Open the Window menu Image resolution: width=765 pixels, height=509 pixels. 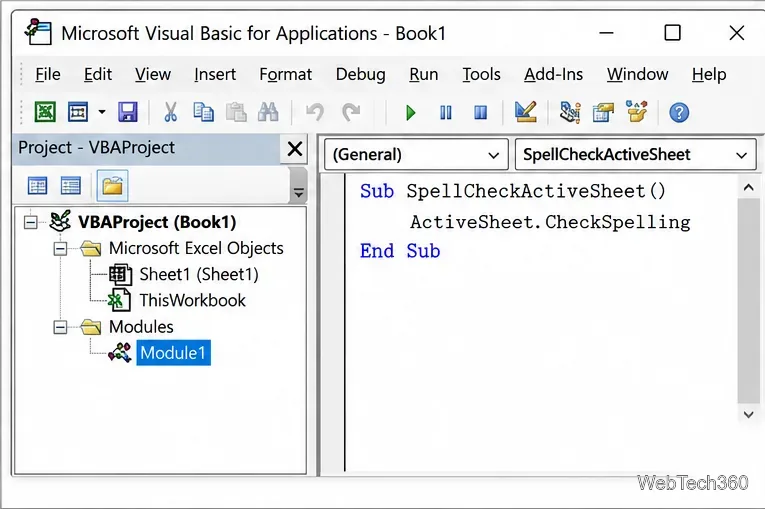637,74
